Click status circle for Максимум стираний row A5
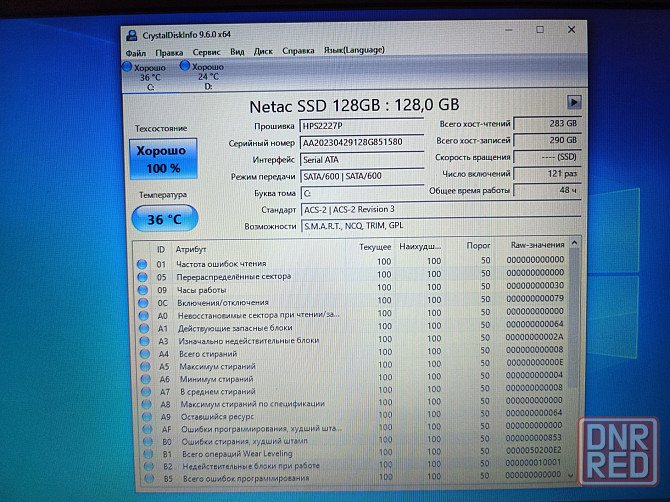 pos(145,367)
